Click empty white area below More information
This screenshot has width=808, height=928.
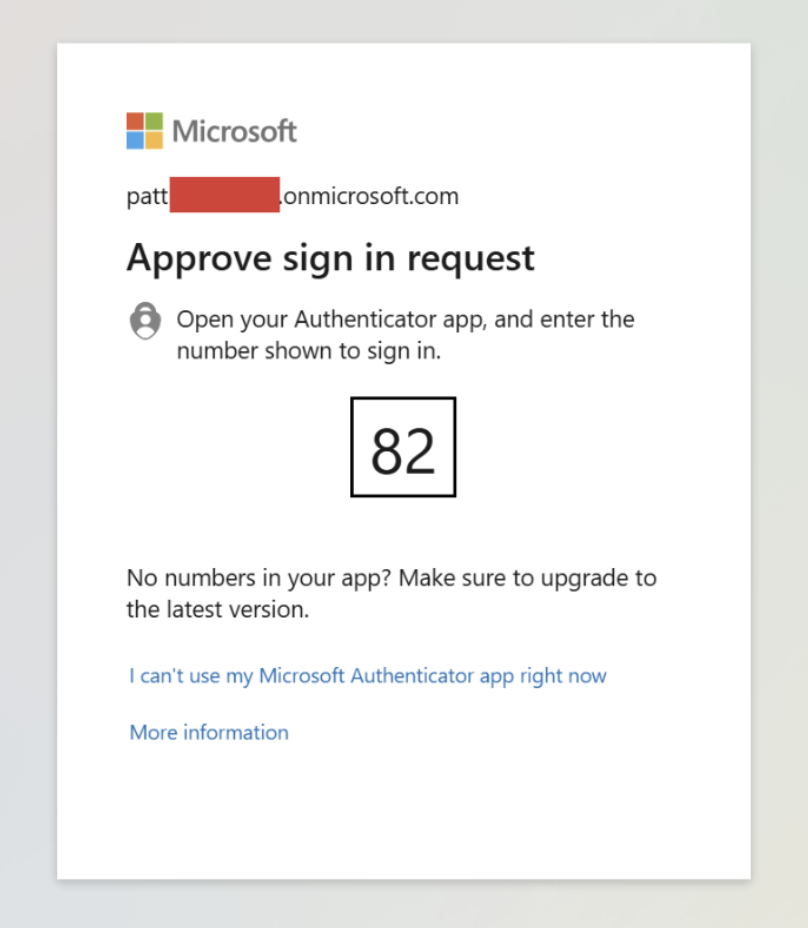click(x=400, y=810)
